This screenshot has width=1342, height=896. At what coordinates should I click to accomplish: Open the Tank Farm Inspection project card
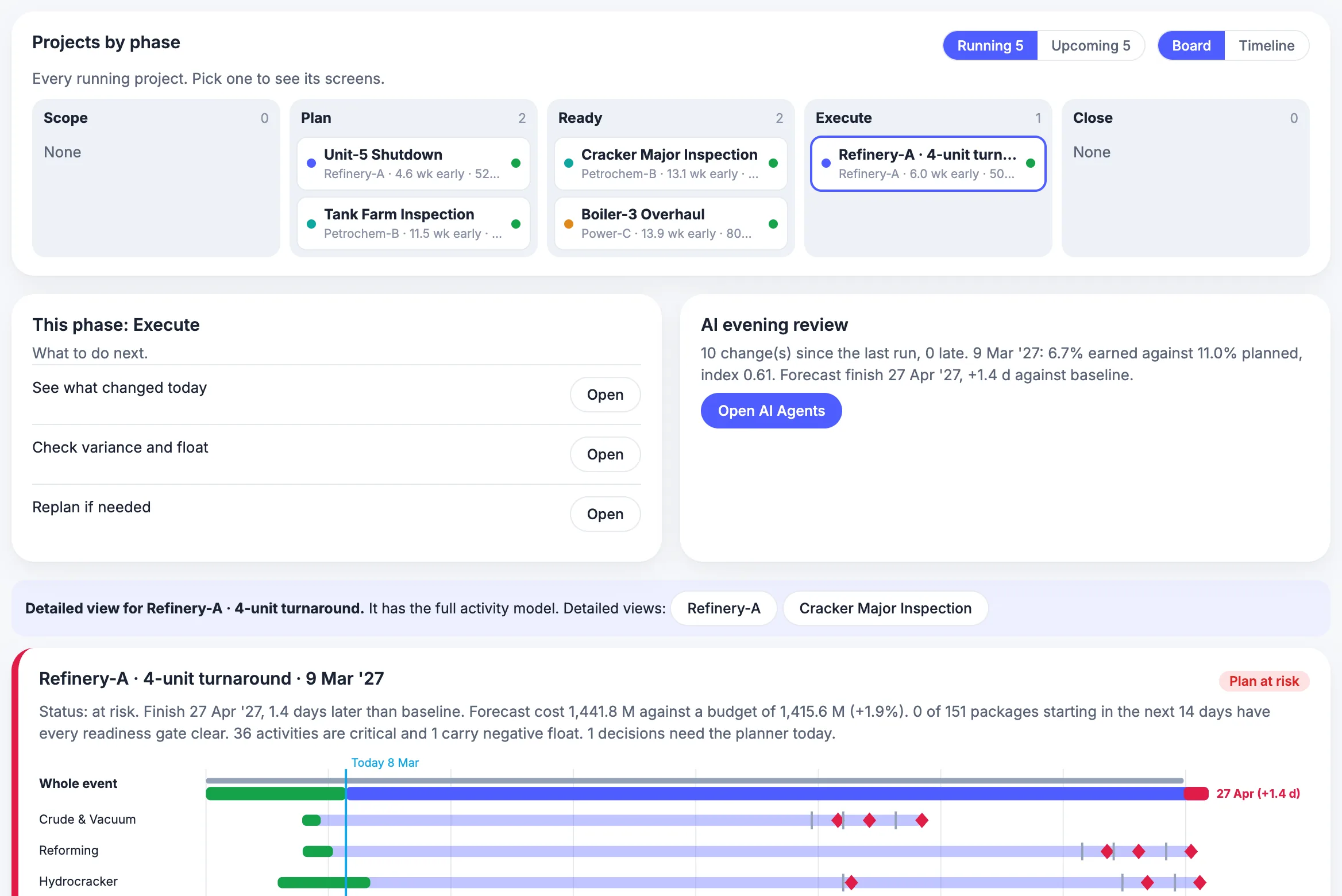413,223
